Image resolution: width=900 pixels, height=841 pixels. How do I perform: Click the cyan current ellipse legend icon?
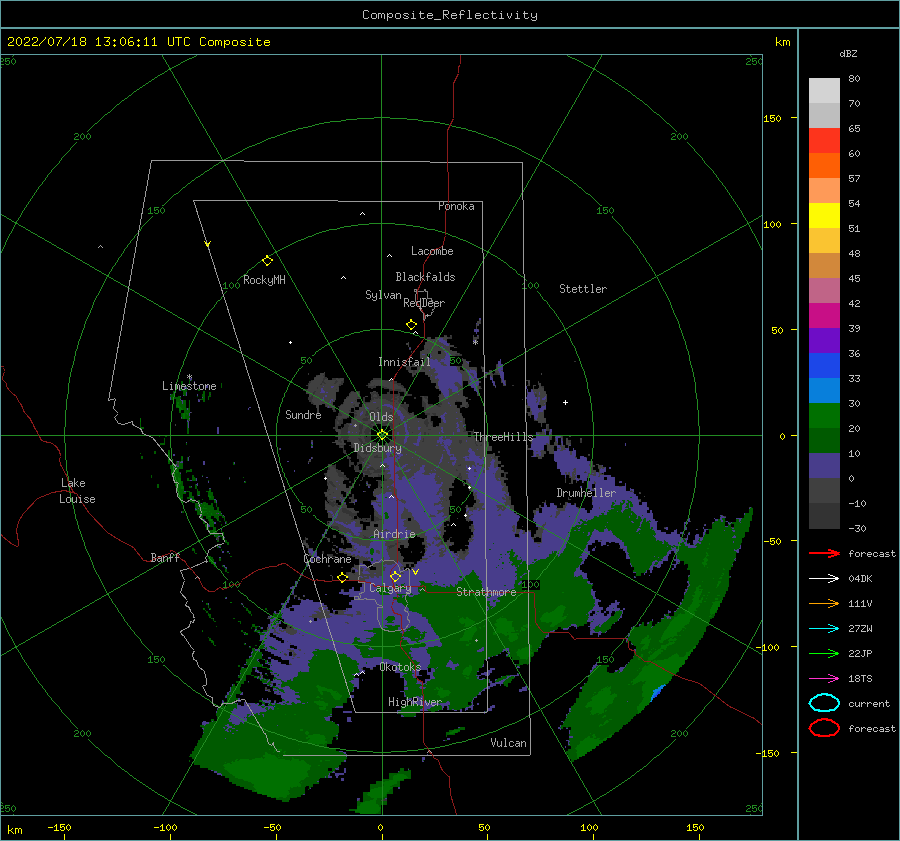[824, 703]
